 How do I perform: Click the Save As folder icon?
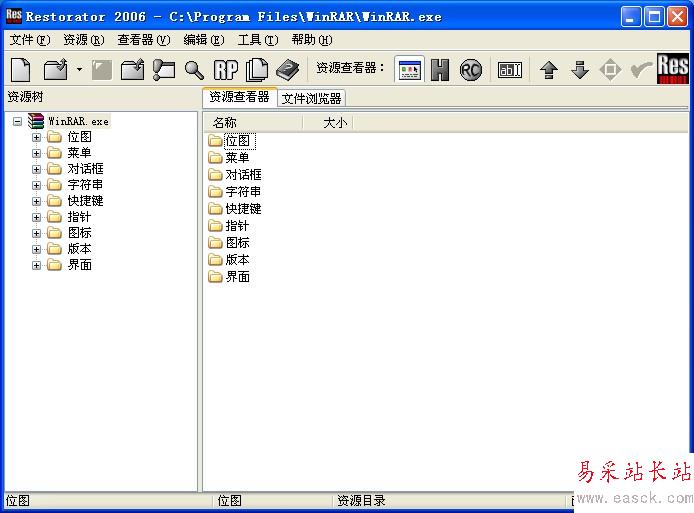pyautogui.click(x=133, y=70)
